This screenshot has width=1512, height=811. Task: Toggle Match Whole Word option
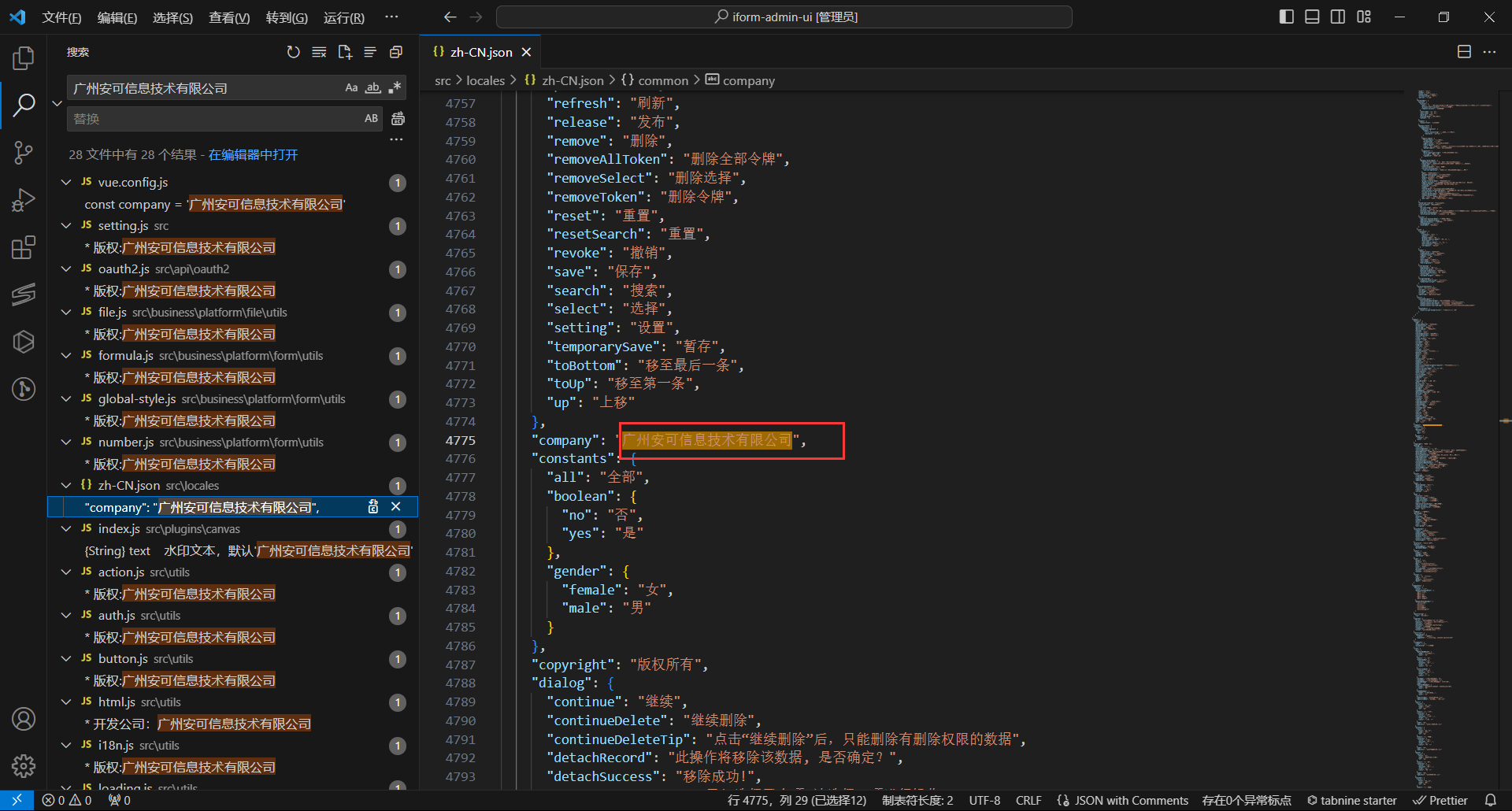(x=373, y=87)
